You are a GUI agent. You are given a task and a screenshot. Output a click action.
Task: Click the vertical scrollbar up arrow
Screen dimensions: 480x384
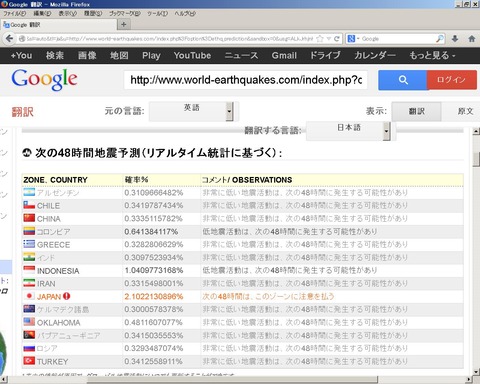476,131
